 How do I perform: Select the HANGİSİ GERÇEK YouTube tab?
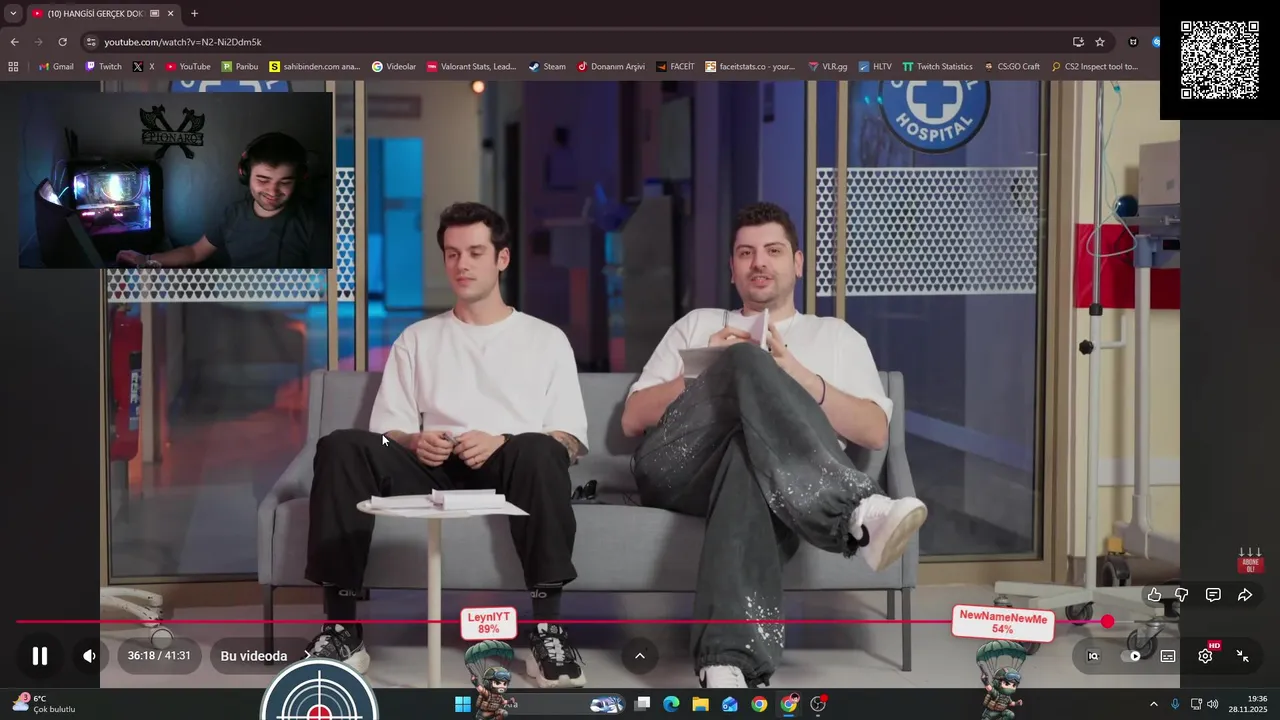coord(102,13)
